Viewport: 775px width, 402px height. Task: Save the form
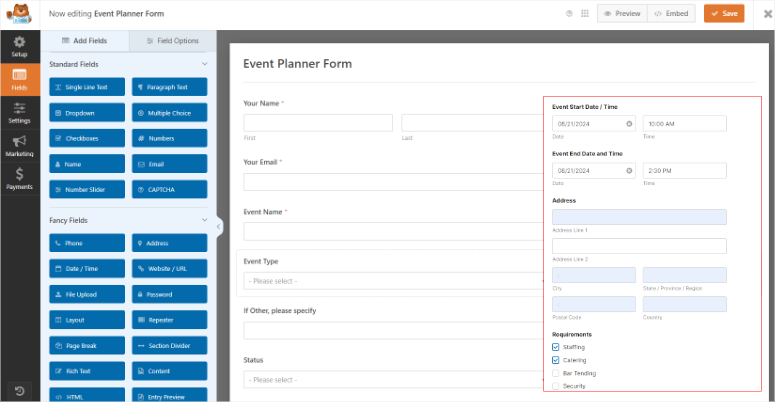724,14
